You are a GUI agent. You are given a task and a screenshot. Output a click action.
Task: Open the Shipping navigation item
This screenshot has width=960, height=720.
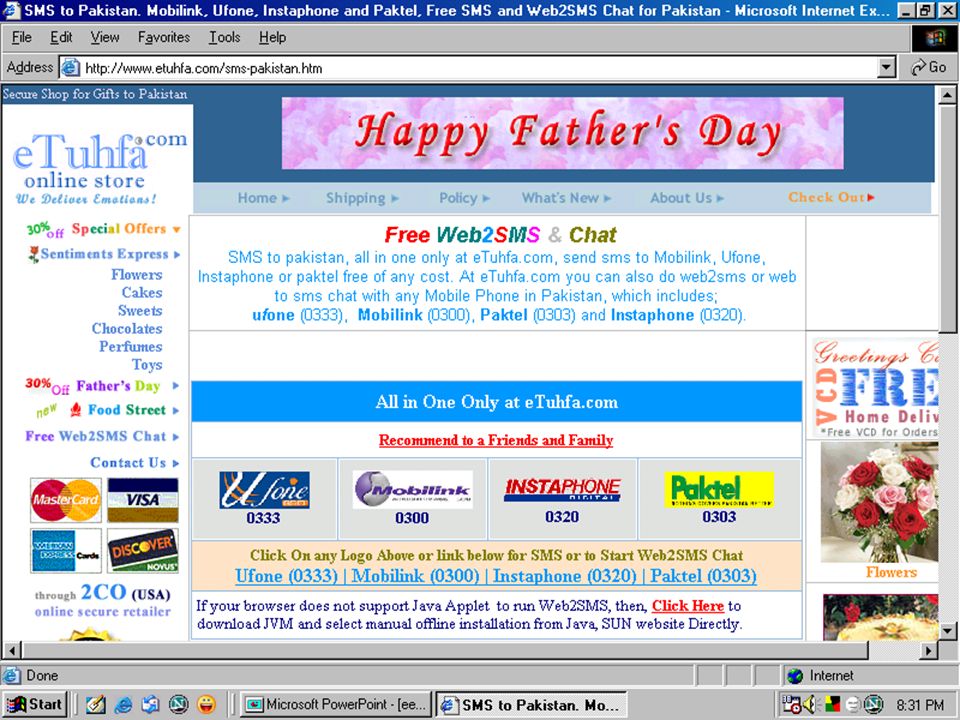(362, 198)
